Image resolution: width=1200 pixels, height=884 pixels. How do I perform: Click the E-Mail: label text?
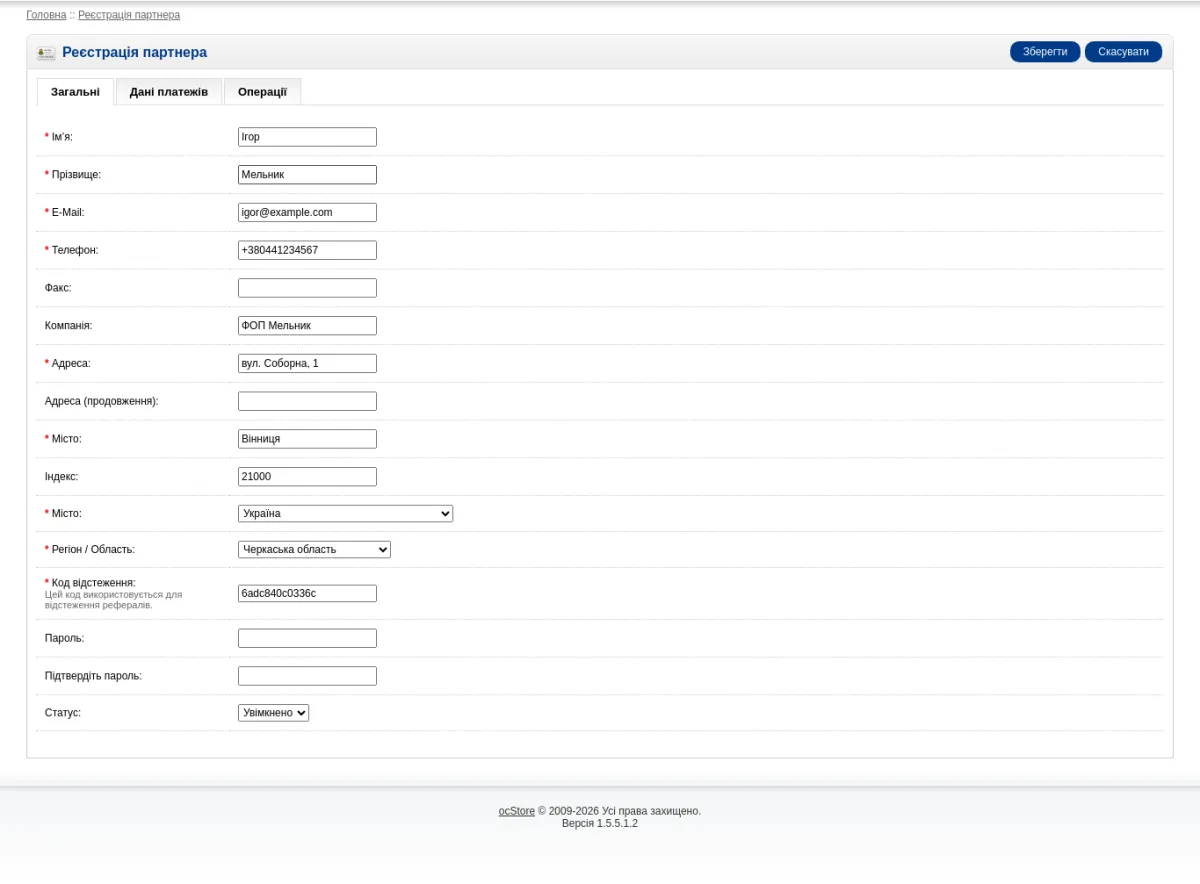tap(69, 213)
